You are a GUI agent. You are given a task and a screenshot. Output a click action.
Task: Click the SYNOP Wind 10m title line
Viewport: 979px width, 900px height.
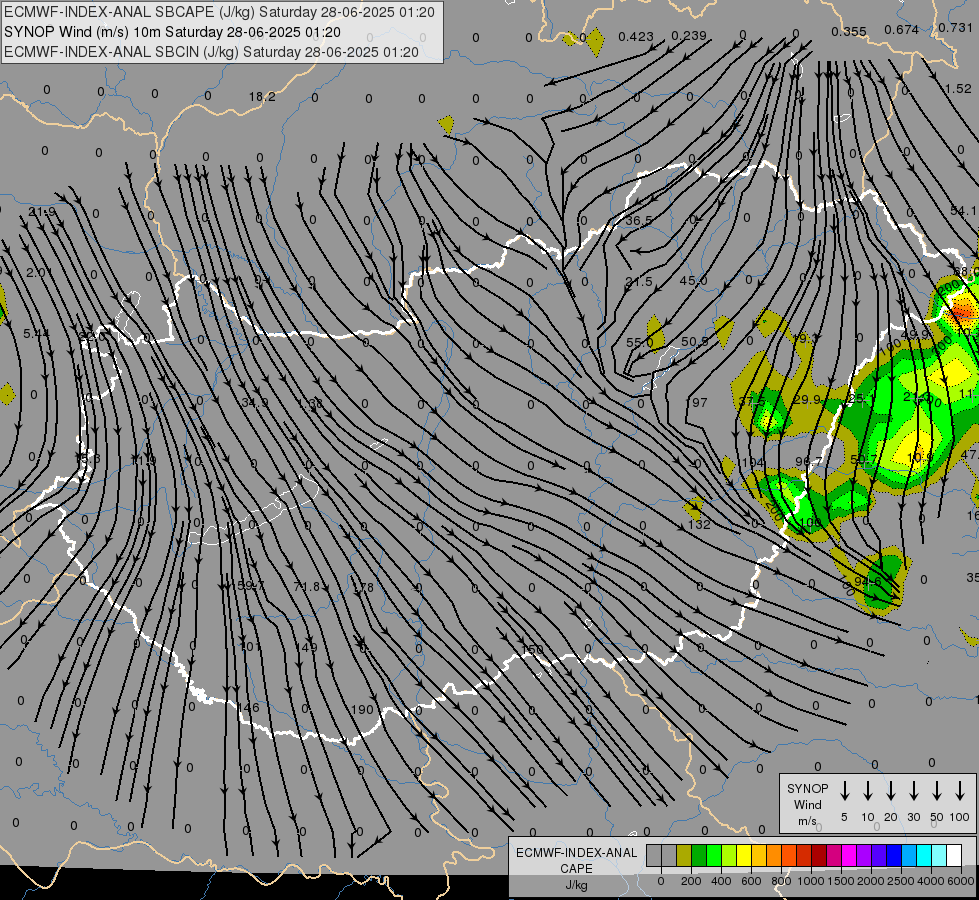172,32
